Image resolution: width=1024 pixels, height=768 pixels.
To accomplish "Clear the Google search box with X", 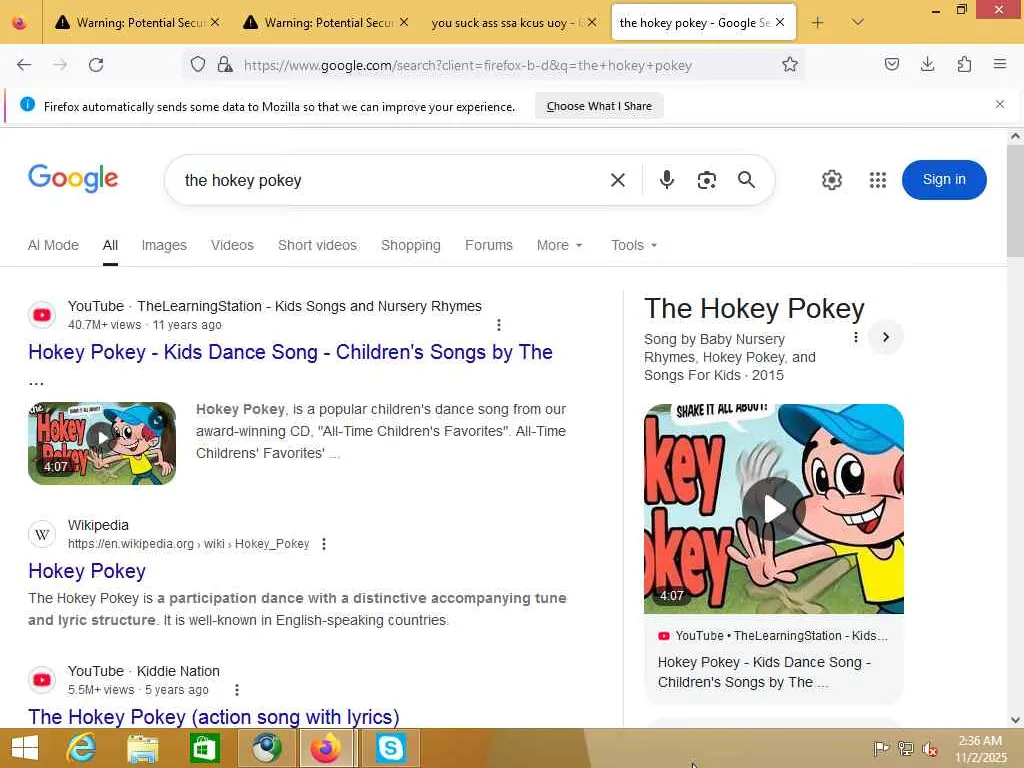I will point(618,180).
